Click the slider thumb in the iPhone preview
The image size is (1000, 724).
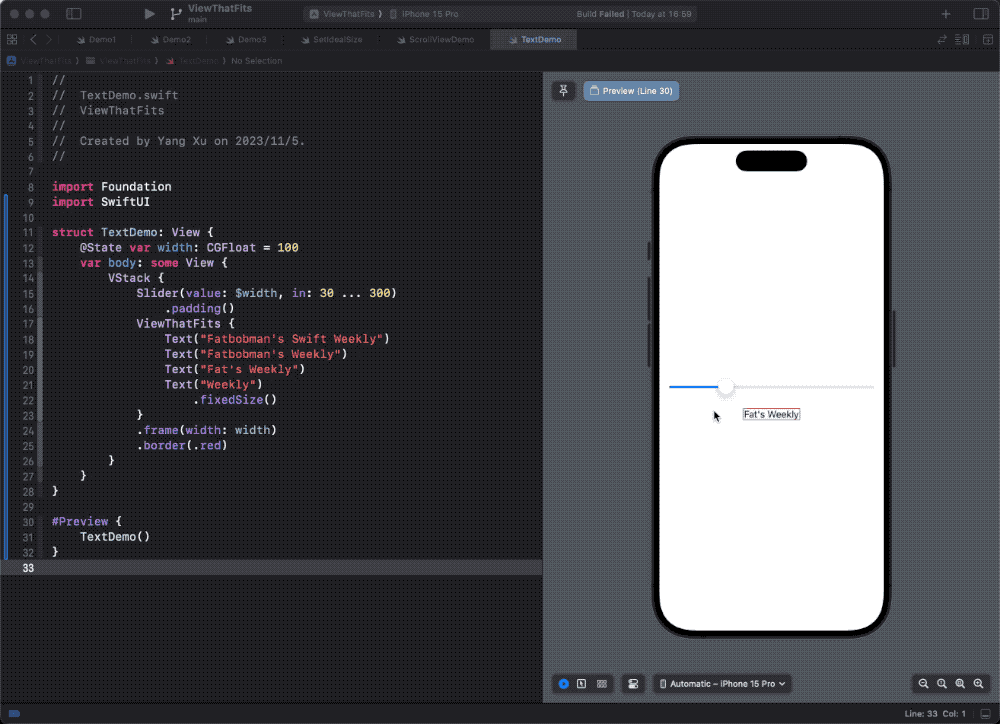[x=726, y=387]
